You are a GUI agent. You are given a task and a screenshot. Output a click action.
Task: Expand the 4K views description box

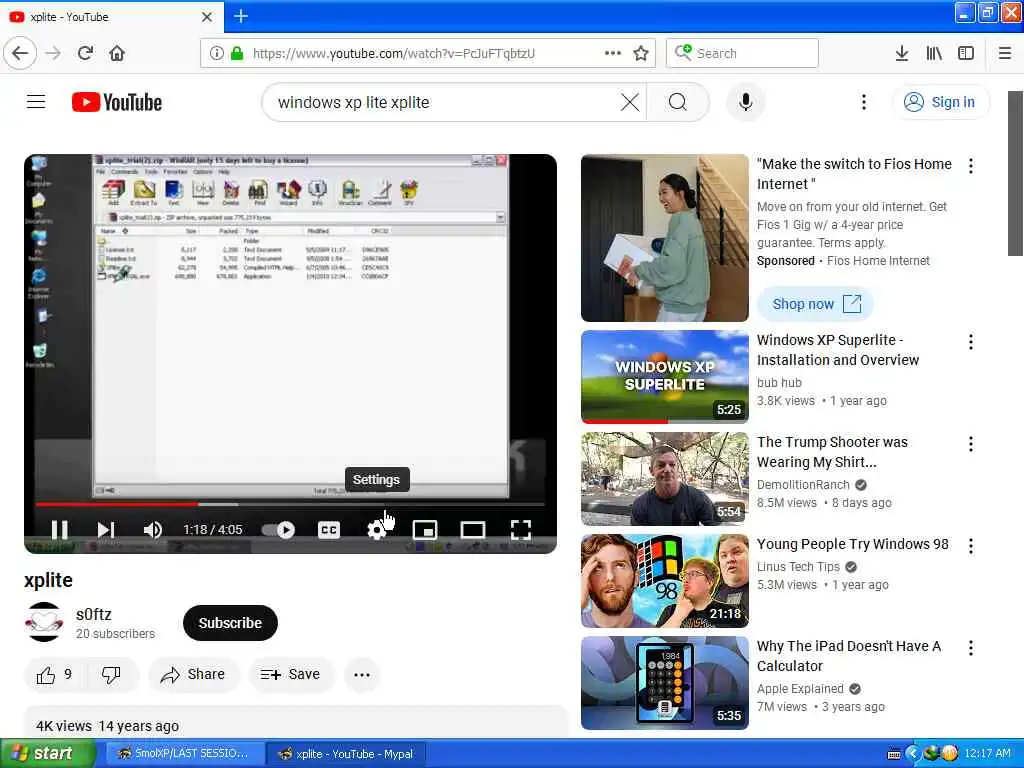pos(295,722)
